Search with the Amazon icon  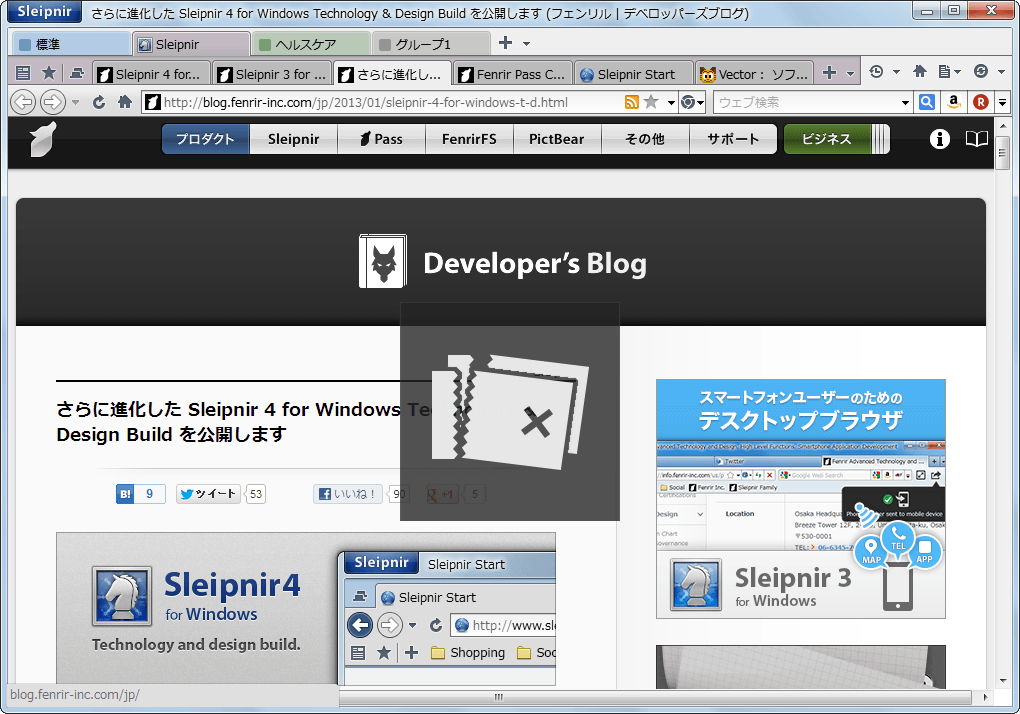click(954, 102)
